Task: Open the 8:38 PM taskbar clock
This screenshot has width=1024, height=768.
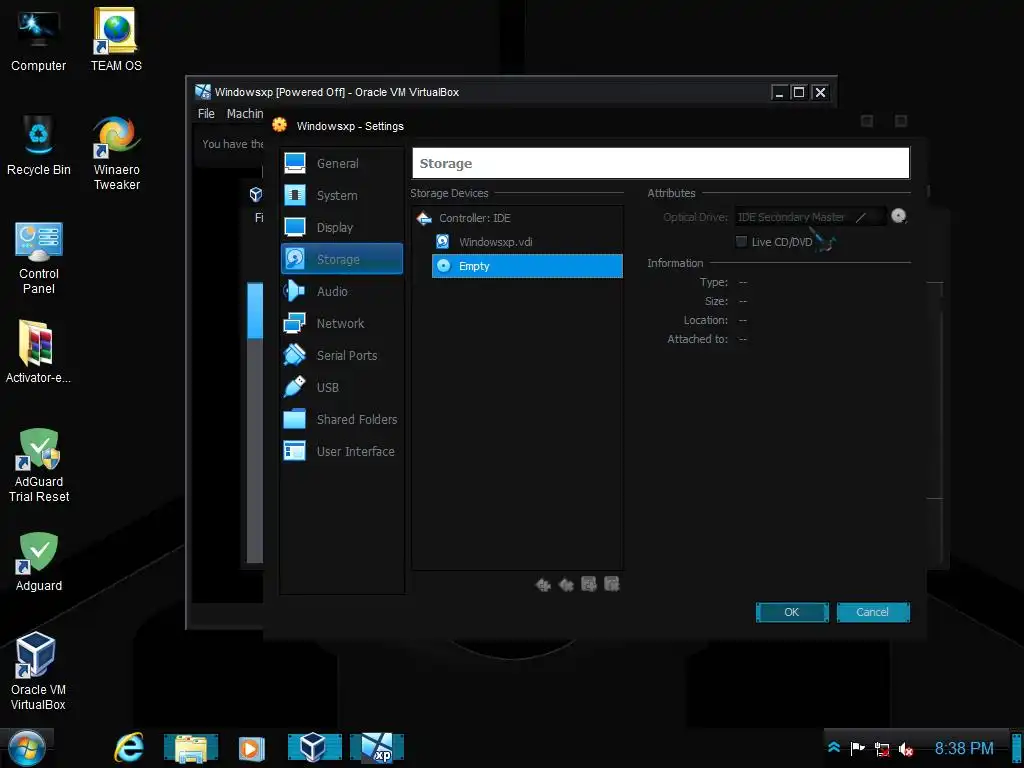Action: pos(964,748)
